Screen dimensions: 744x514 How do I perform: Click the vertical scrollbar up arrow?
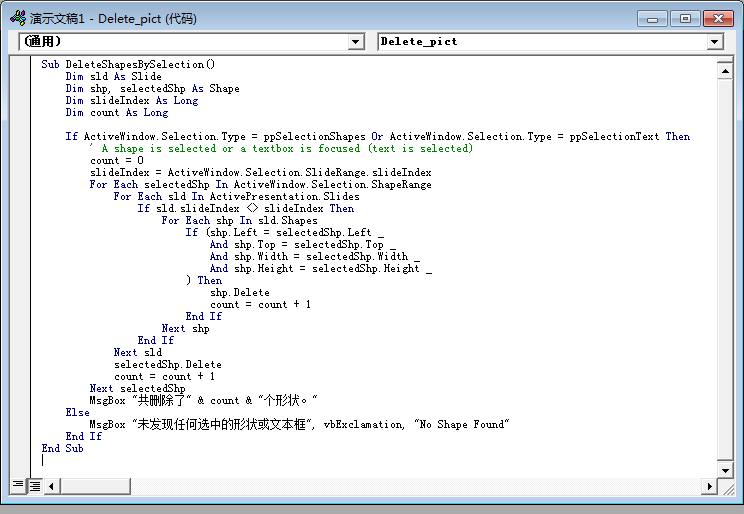click(x=725, y=72)
